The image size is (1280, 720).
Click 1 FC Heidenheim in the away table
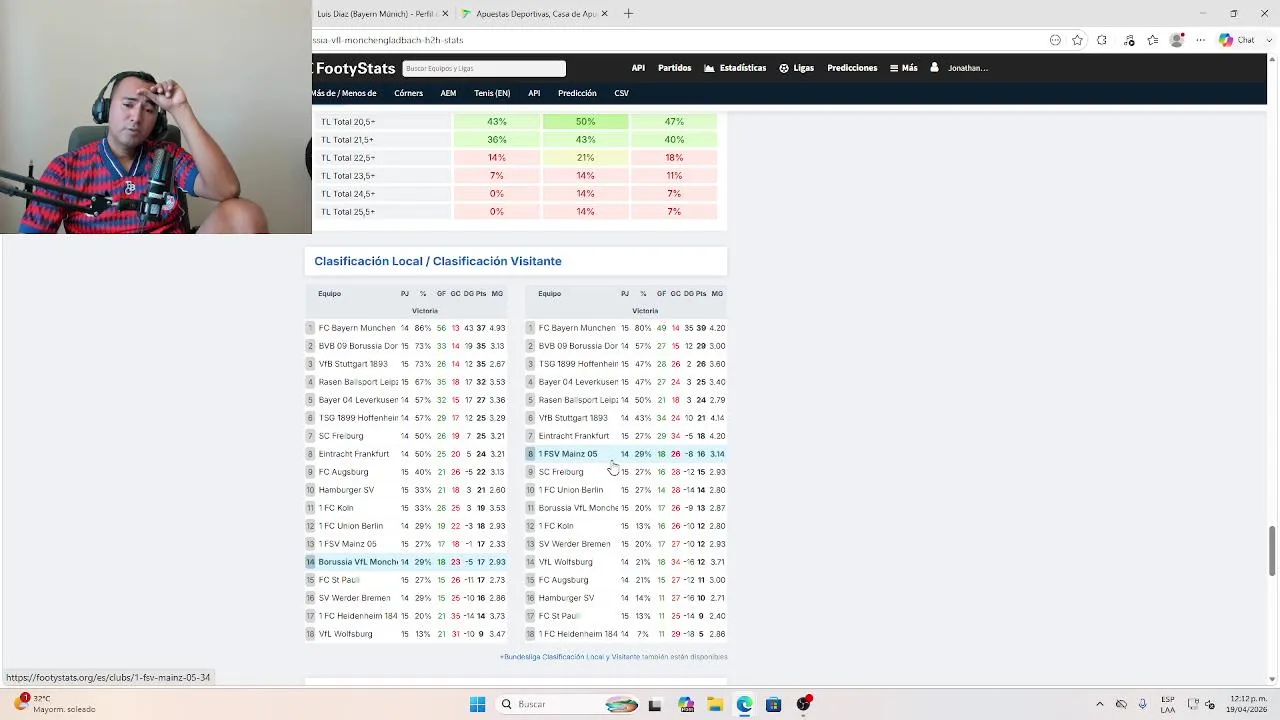point(578,634)
